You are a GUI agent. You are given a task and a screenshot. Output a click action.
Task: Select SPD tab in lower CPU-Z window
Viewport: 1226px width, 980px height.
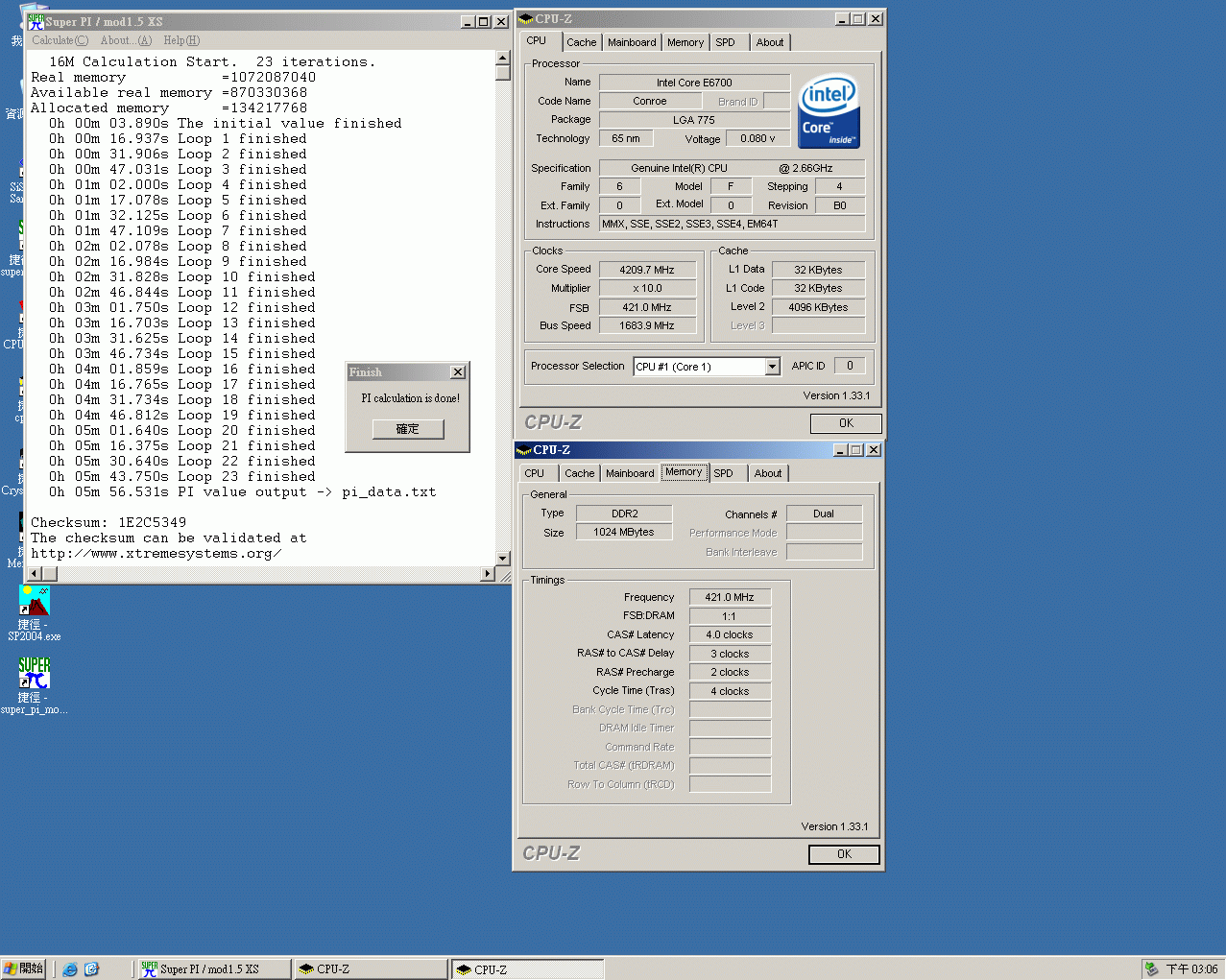[x=723, y=473]
